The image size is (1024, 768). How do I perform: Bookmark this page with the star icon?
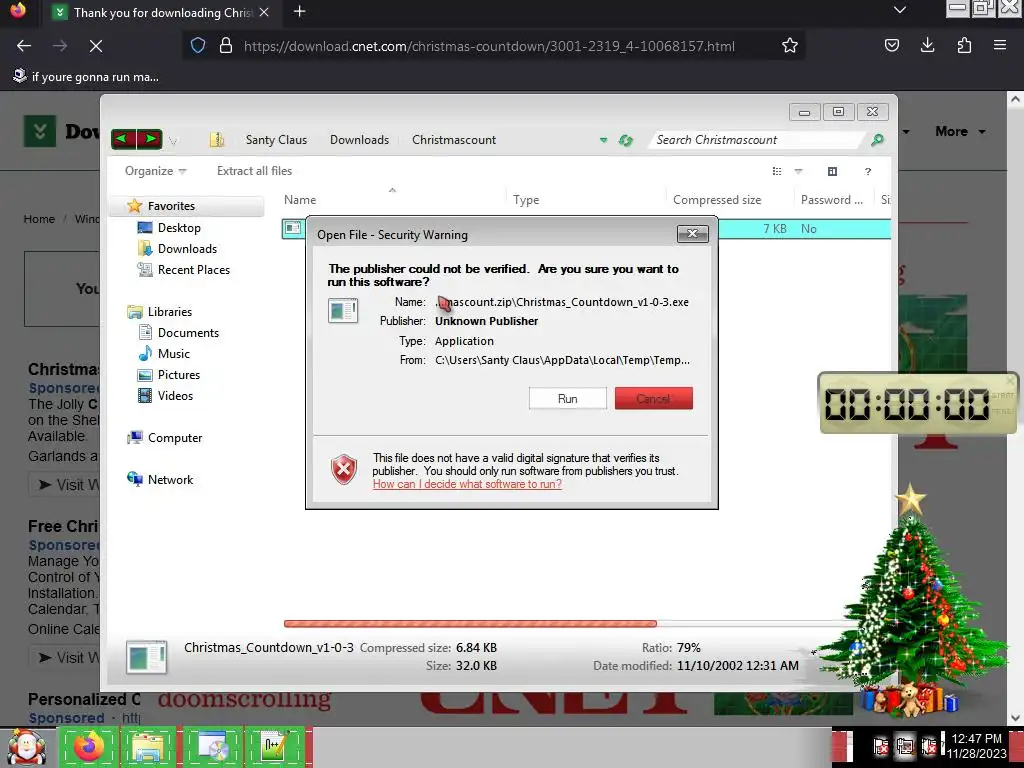[790, 46]
